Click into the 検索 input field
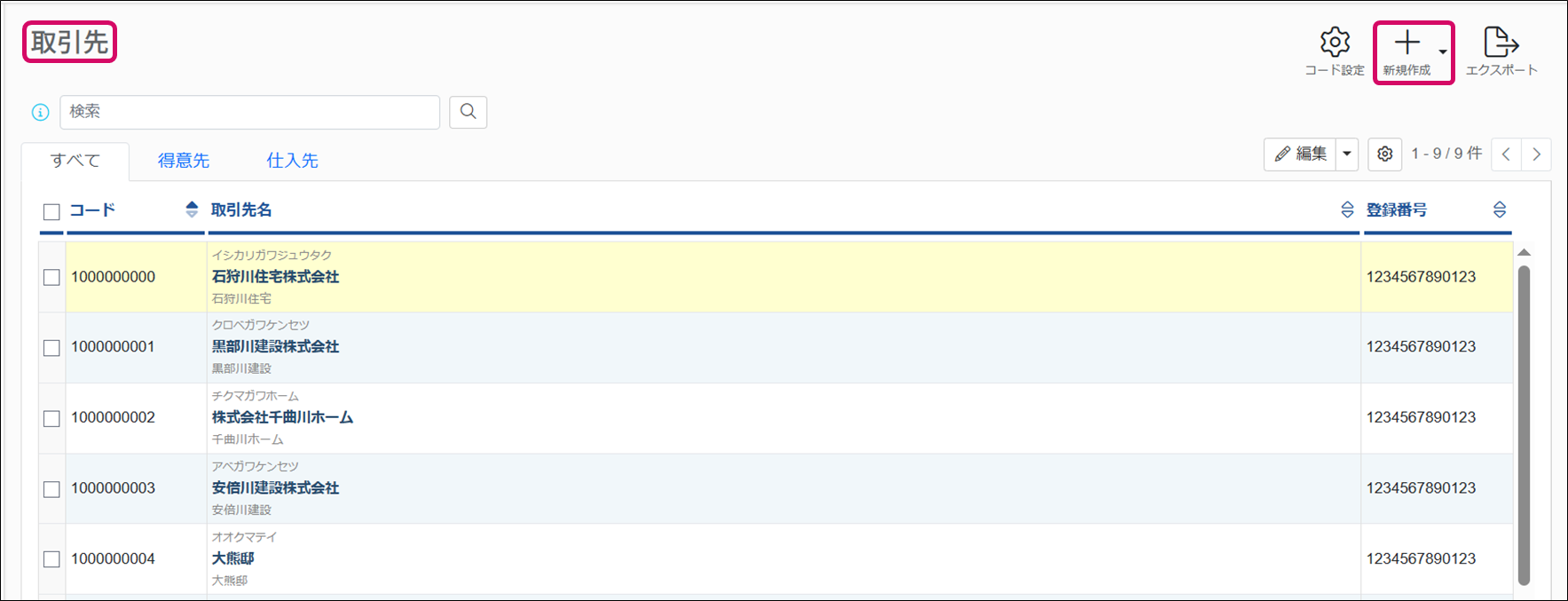This screenshot has width=1568, height=601. [x=250, y=112]
